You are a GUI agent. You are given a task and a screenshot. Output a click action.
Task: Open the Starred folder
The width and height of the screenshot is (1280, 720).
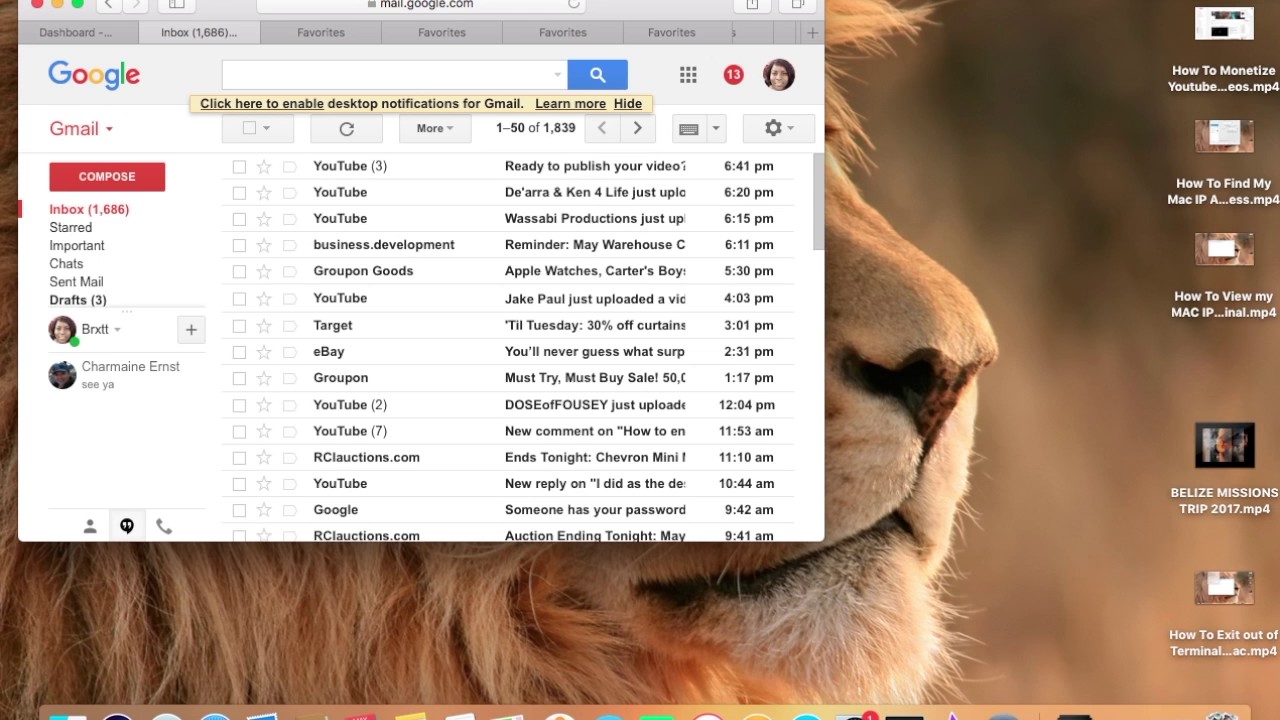click(71, 228)
